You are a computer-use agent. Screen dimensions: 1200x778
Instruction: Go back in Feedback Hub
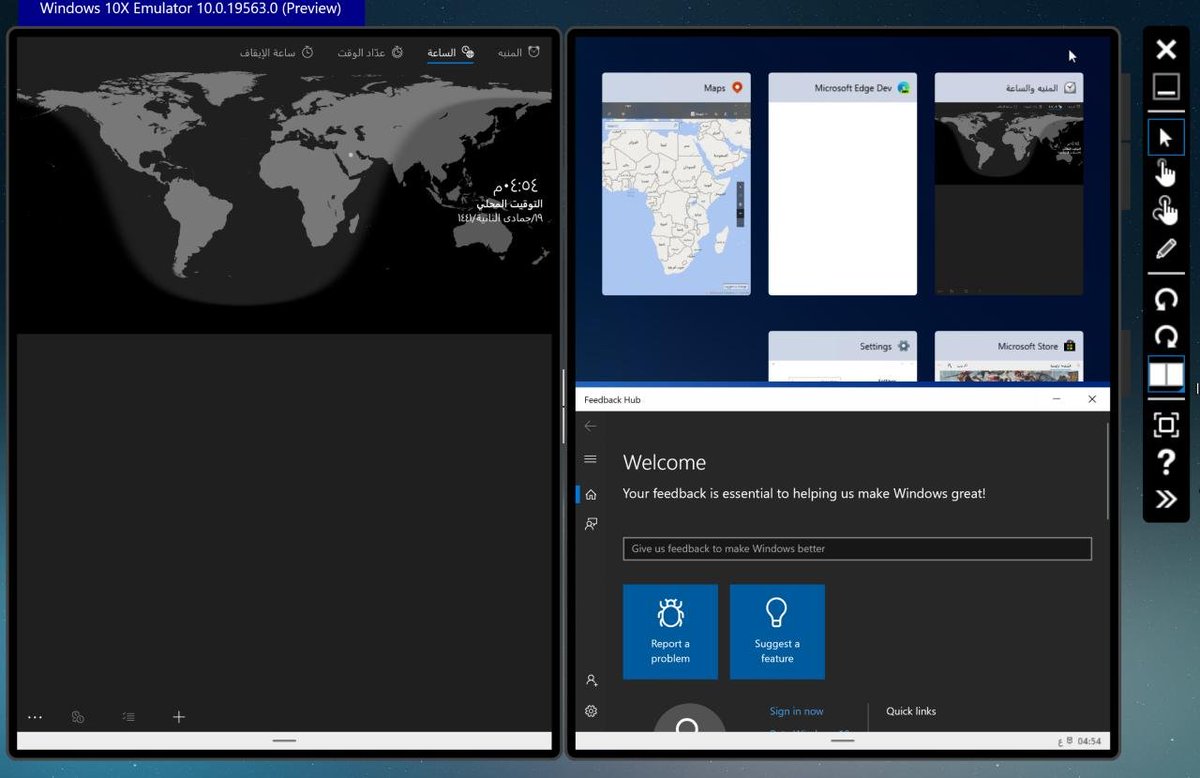tap(590, 426)
